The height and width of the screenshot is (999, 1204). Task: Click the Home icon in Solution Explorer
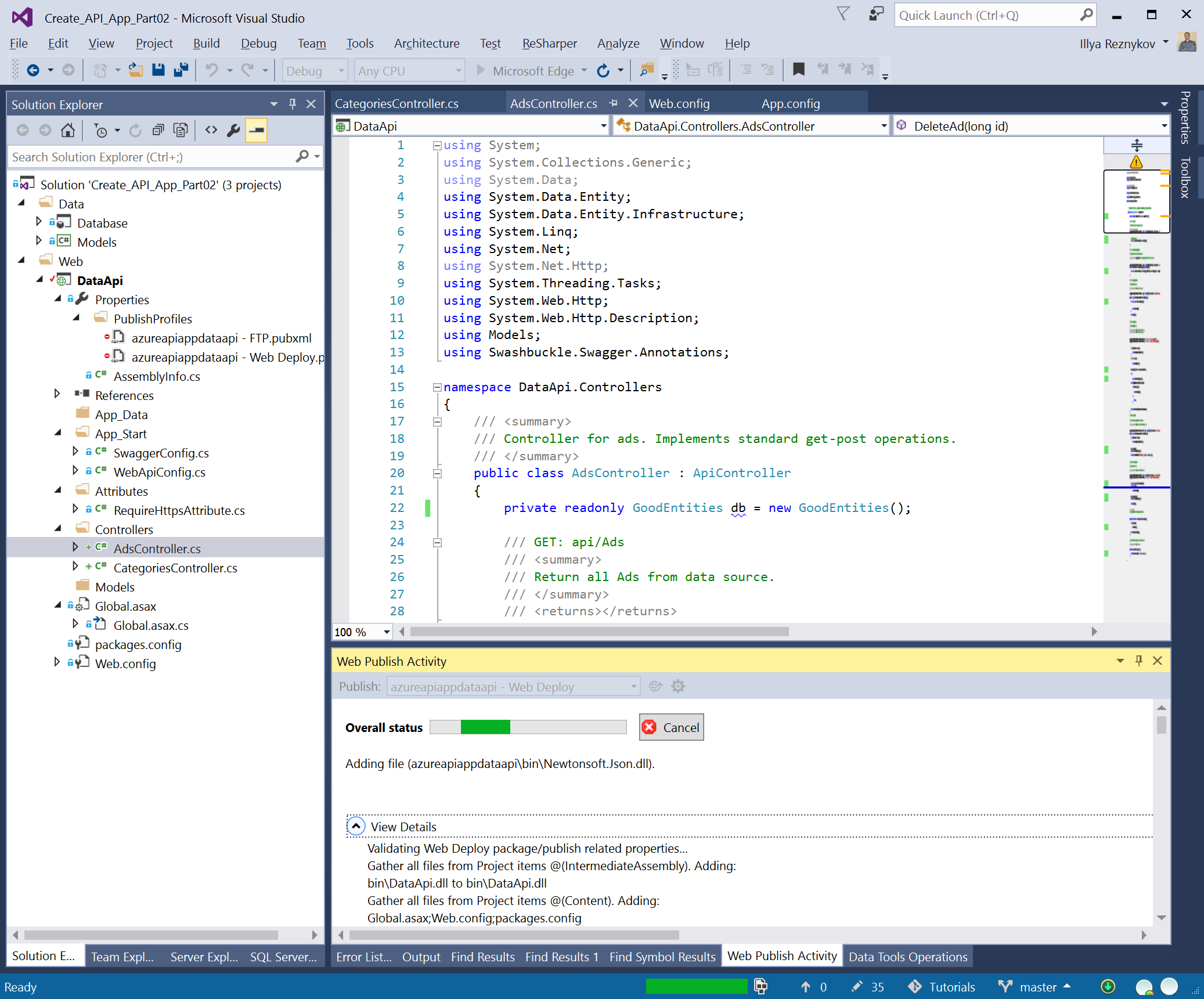pos(68,131)
